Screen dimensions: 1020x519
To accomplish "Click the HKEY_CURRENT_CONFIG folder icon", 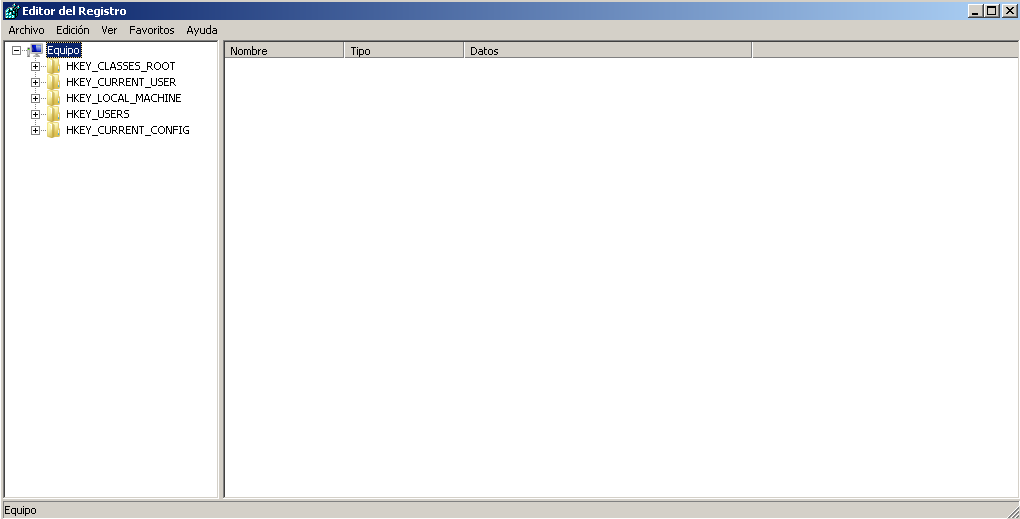I will (54, 130).
